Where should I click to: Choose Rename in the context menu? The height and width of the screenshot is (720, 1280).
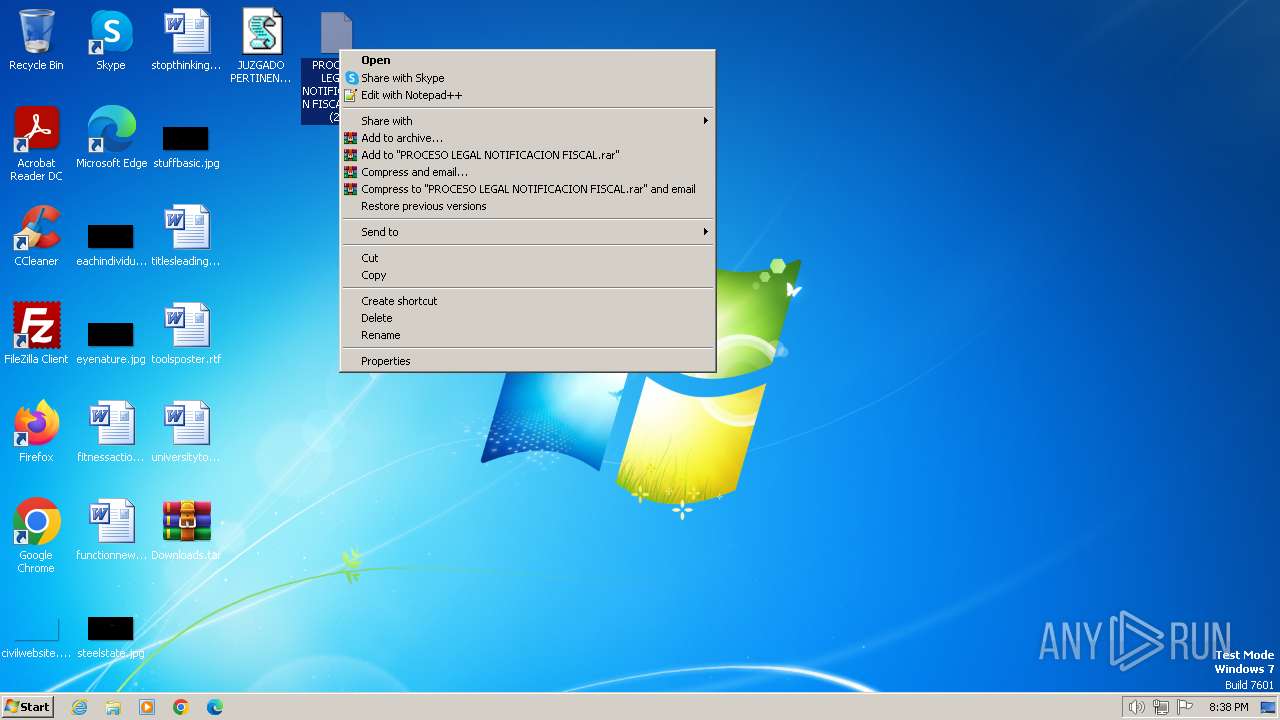coord(528,335)
